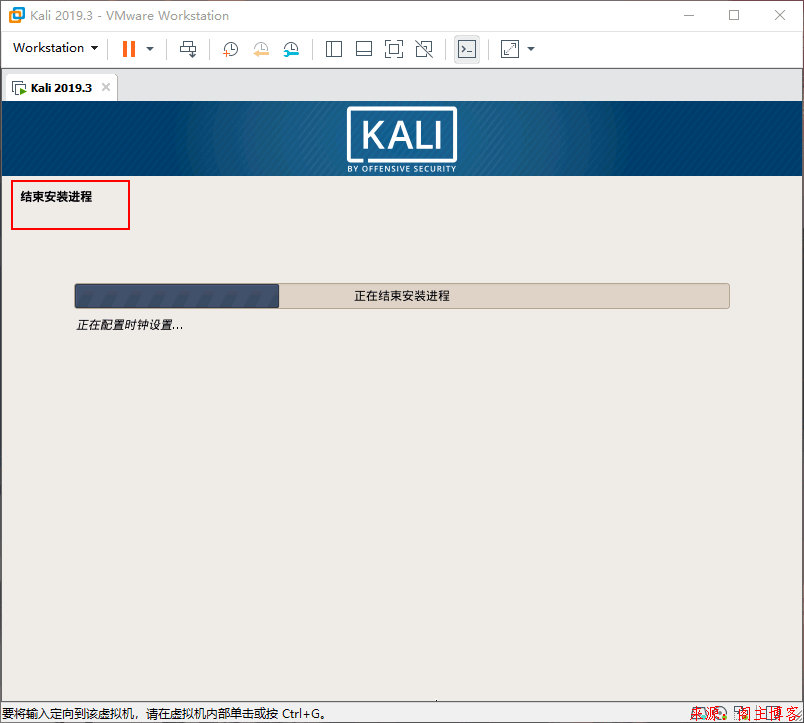804x723 pixels.
Task: Switch to Unity mode icon
Action: (424, 49)
